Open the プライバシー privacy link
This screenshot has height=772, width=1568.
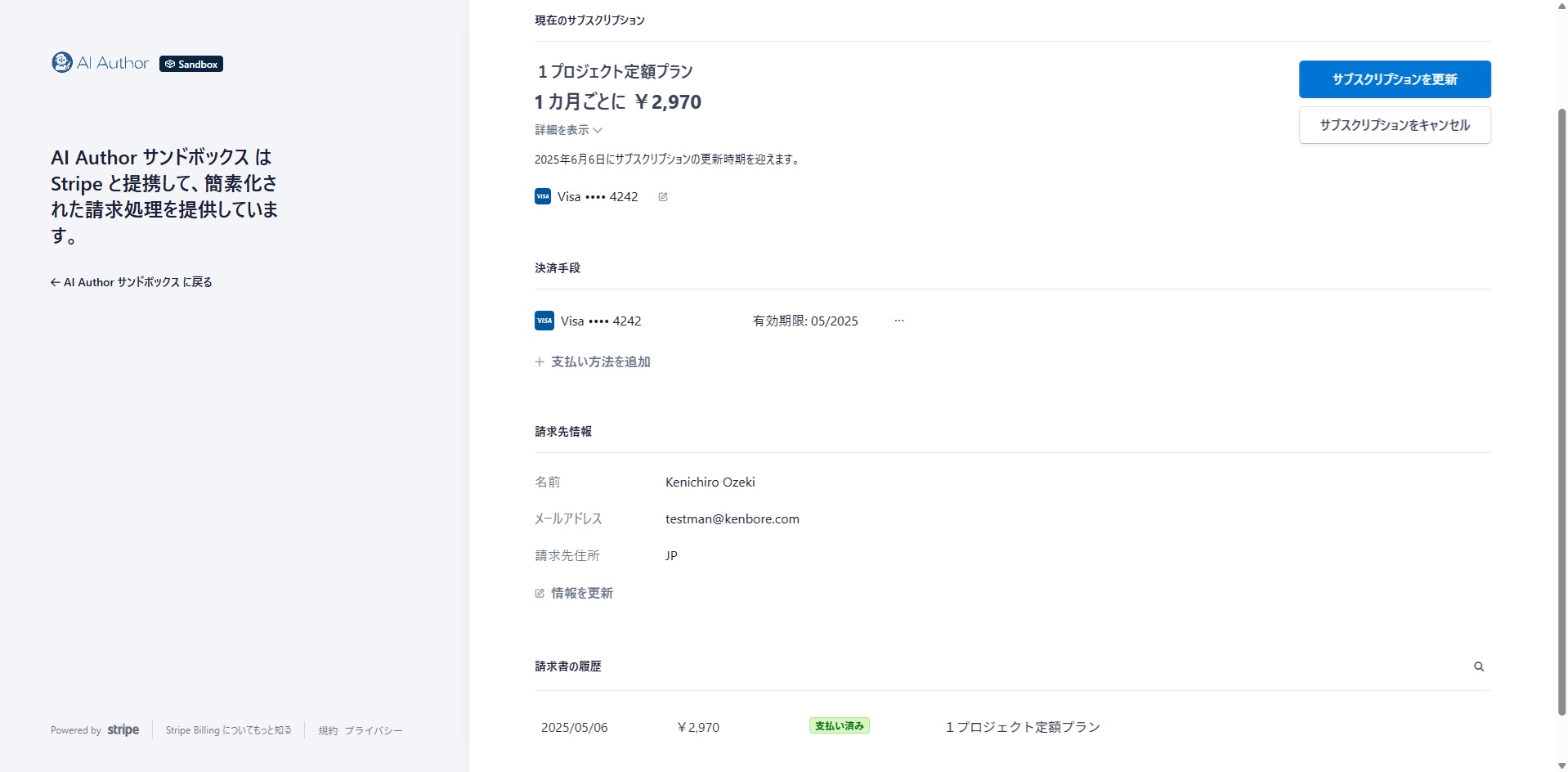[374, 730]
